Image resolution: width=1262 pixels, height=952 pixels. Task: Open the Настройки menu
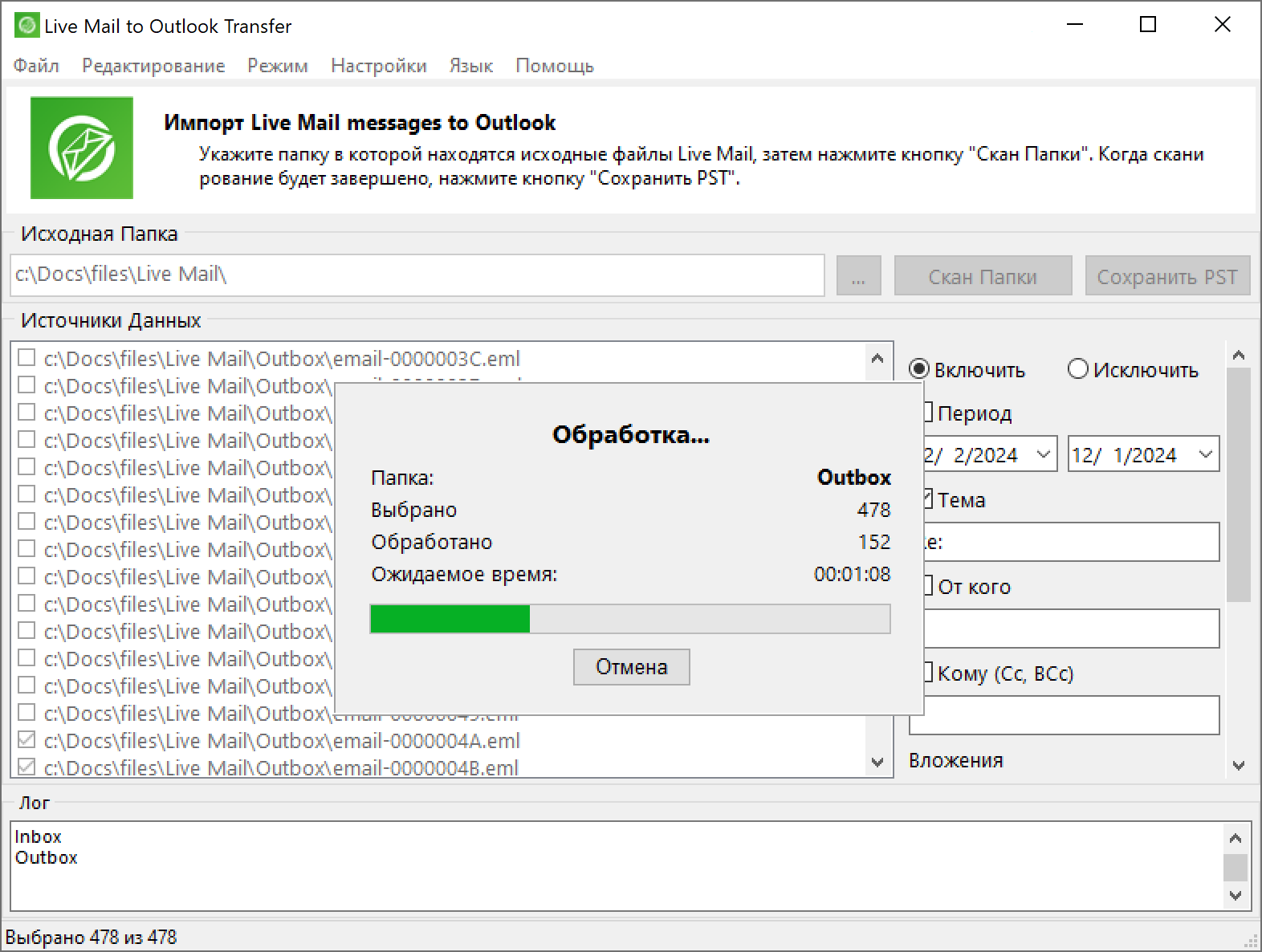(379, 66)
